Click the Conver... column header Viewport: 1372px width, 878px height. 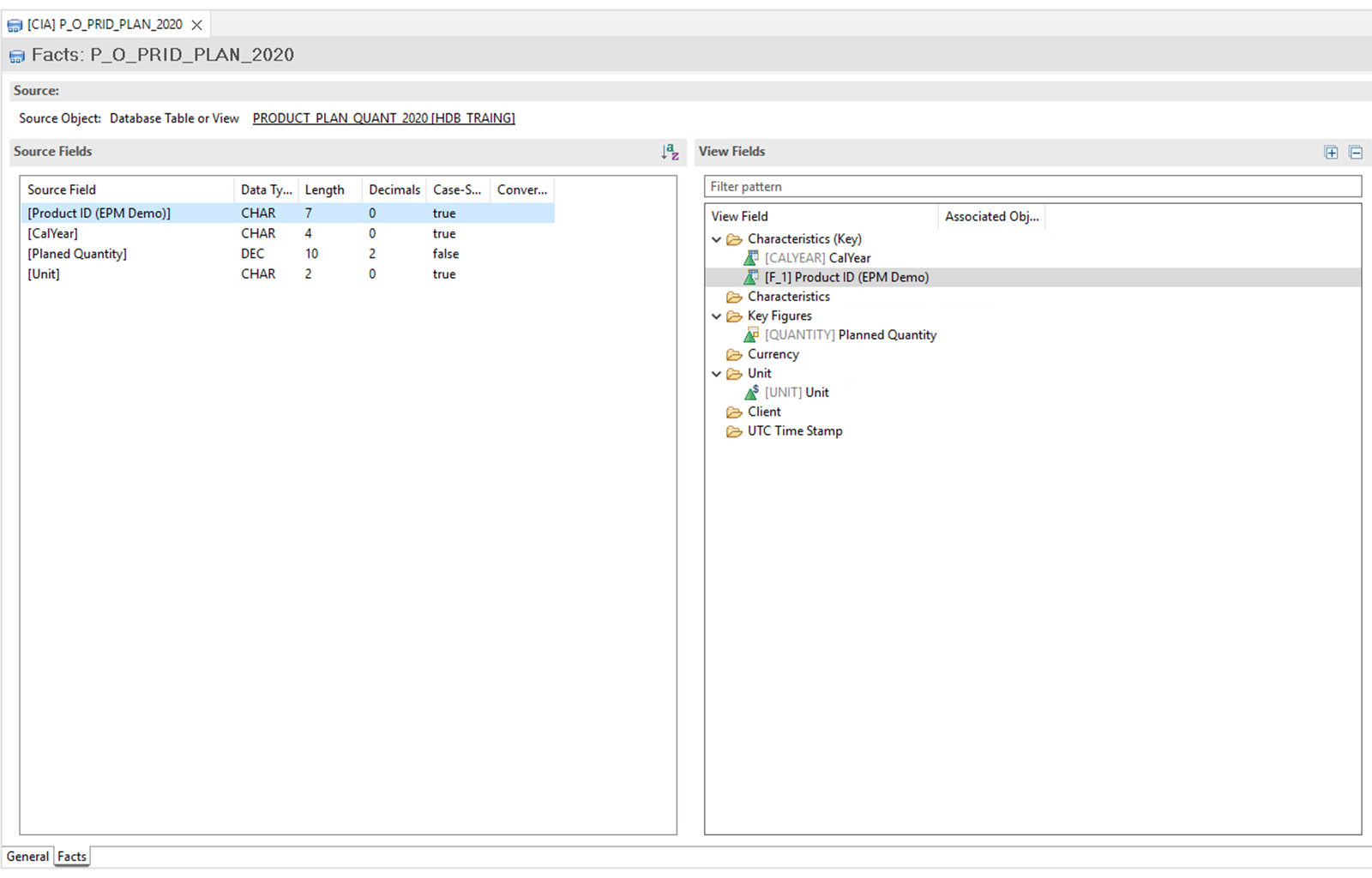(522, 189)
